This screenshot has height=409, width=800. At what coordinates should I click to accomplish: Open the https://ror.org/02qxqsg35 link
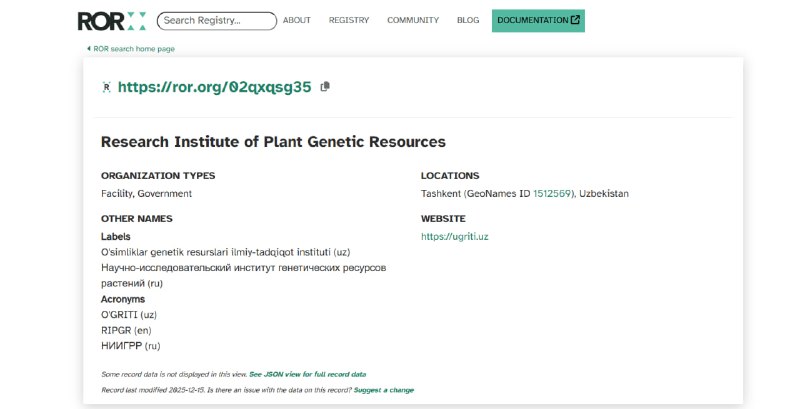214,87
